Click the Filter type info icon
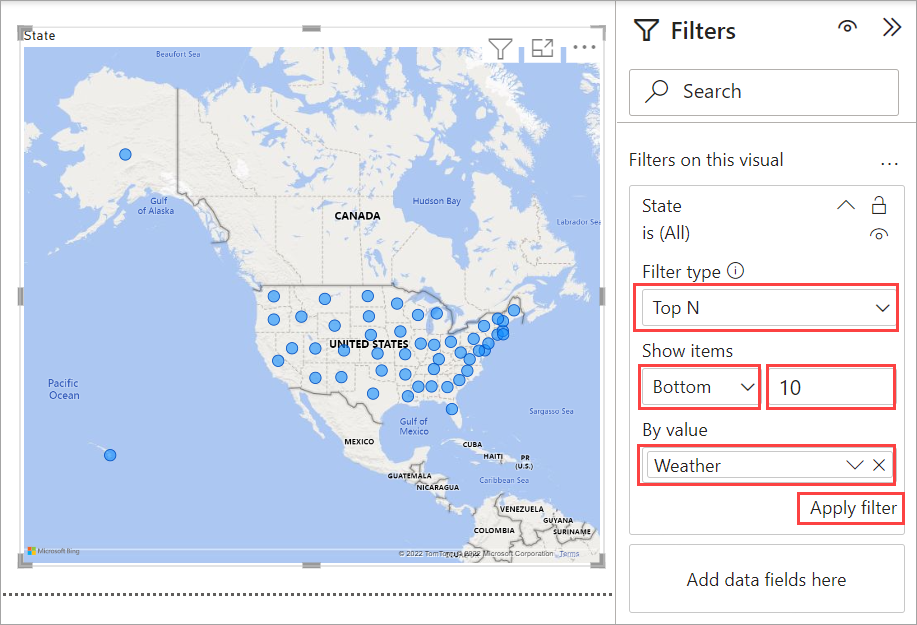This screenshot has width=917, height=625. tap(736, 271)
